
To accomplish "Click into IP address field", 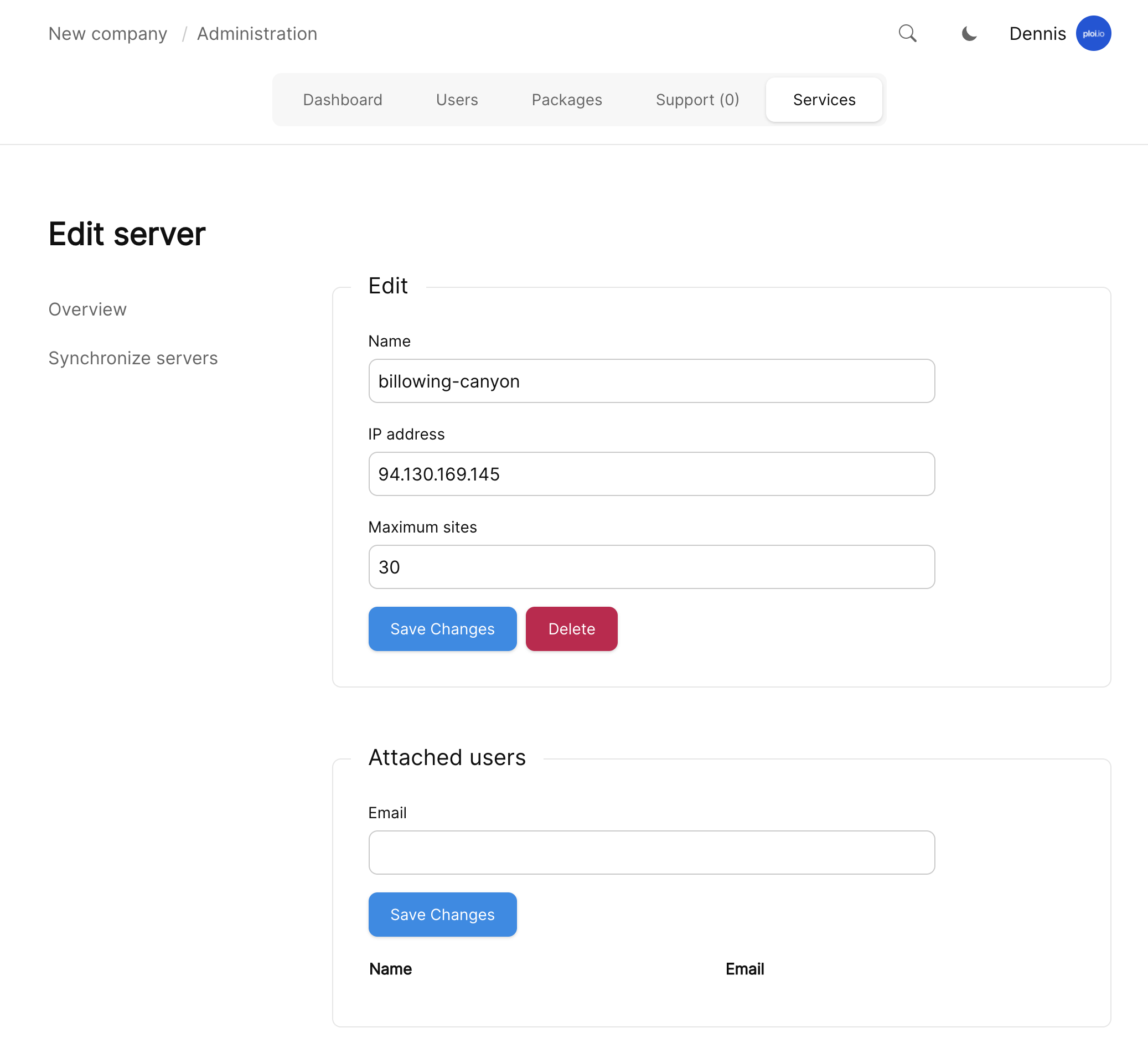I will pos(651,474).
